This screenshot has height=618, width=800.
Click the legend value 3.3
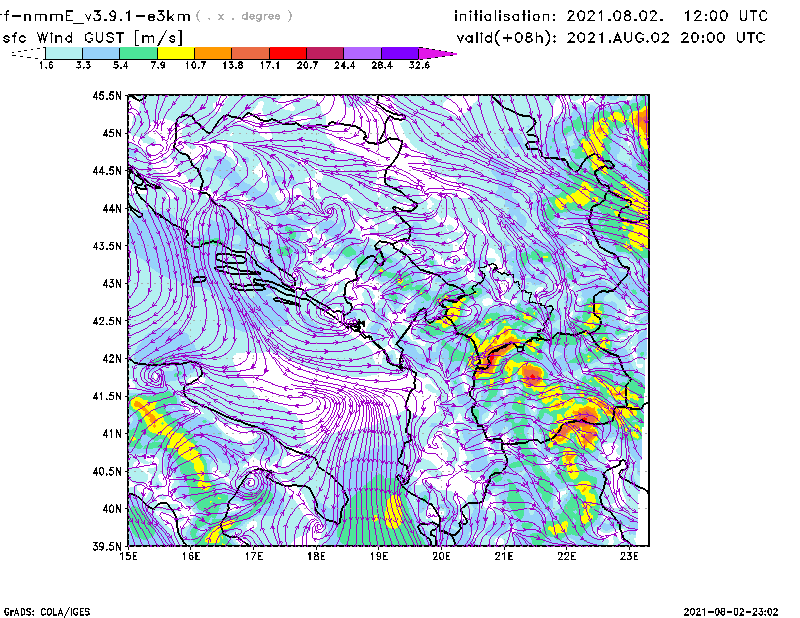pos(84,65)
